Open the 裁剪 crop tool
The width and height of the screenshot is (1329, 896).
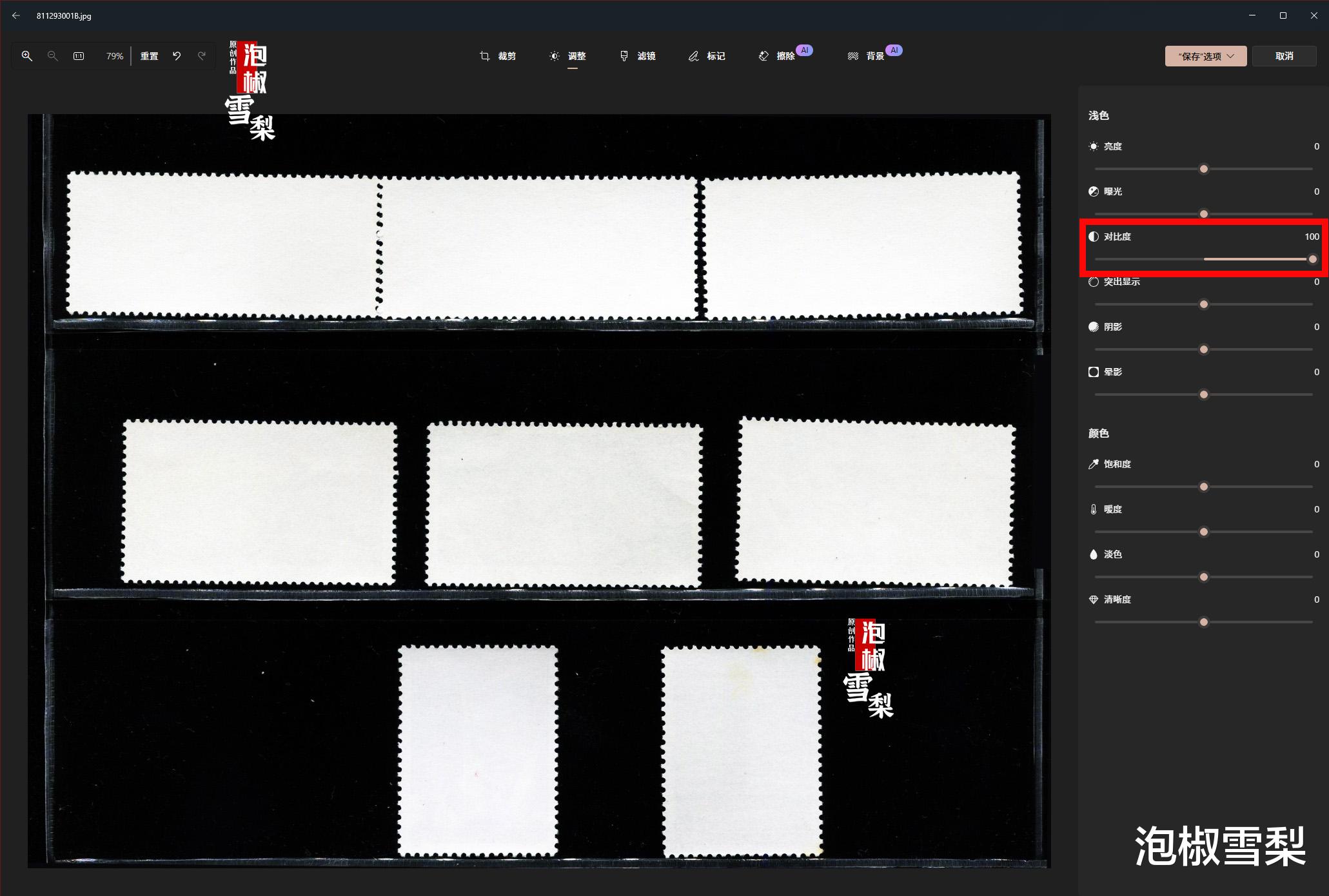[498, 56]
